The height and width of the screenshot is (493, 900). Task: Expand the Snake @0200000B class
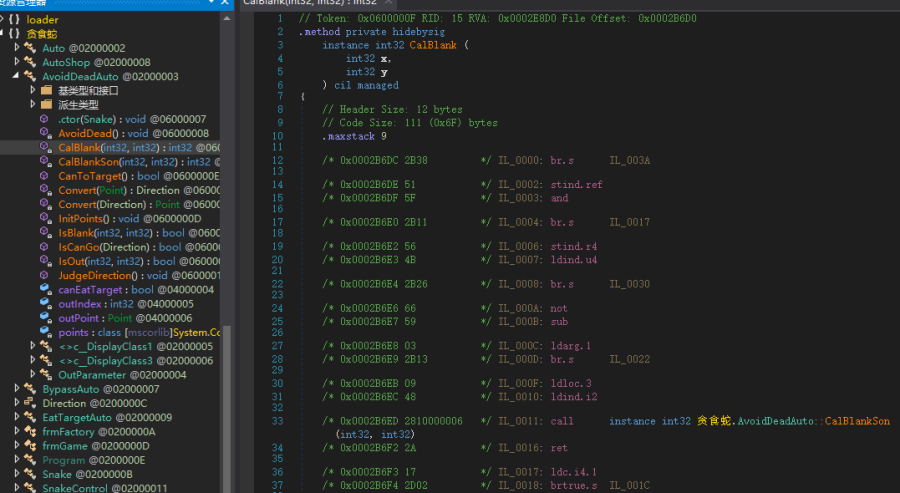[x=17, y=474]
